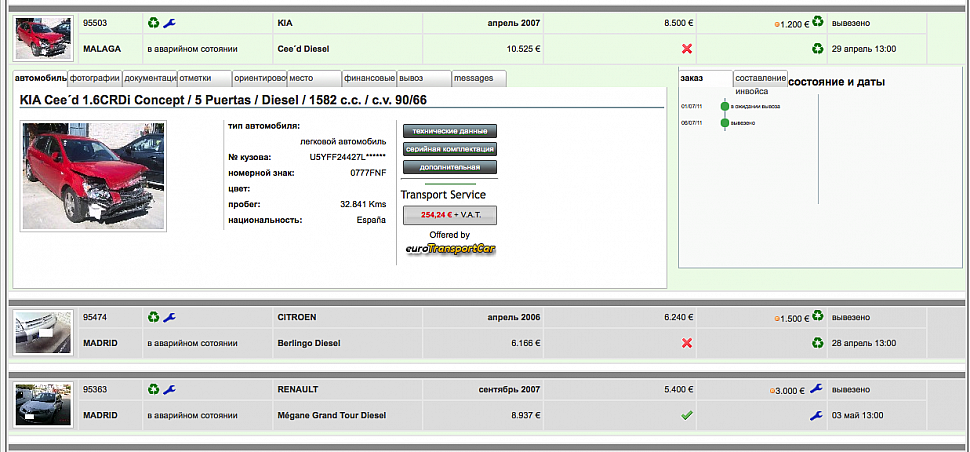Screen dimensions: 970x452
Task: Click red X mark in Citroen row
Action: (686, 343)
